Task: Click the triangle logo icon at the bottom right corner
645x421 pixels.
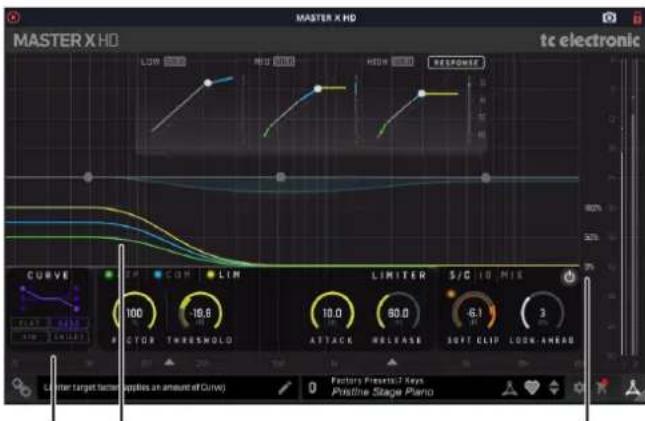Action: point(633,388)
